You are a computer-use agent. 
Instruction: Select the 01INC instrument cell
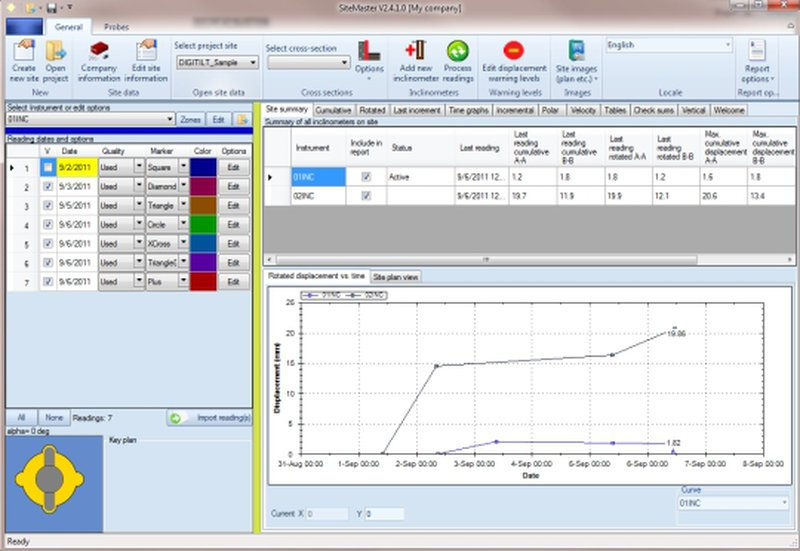(318, 177)
